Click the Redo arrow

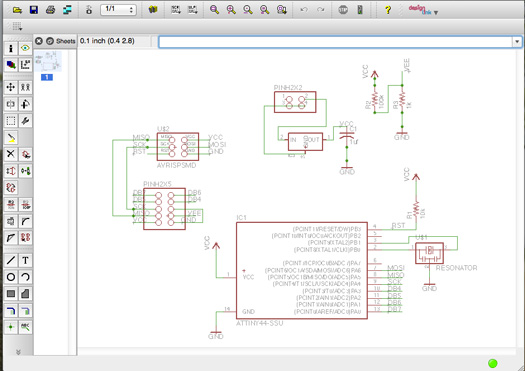pyautogui.click(x=321, y=10)
